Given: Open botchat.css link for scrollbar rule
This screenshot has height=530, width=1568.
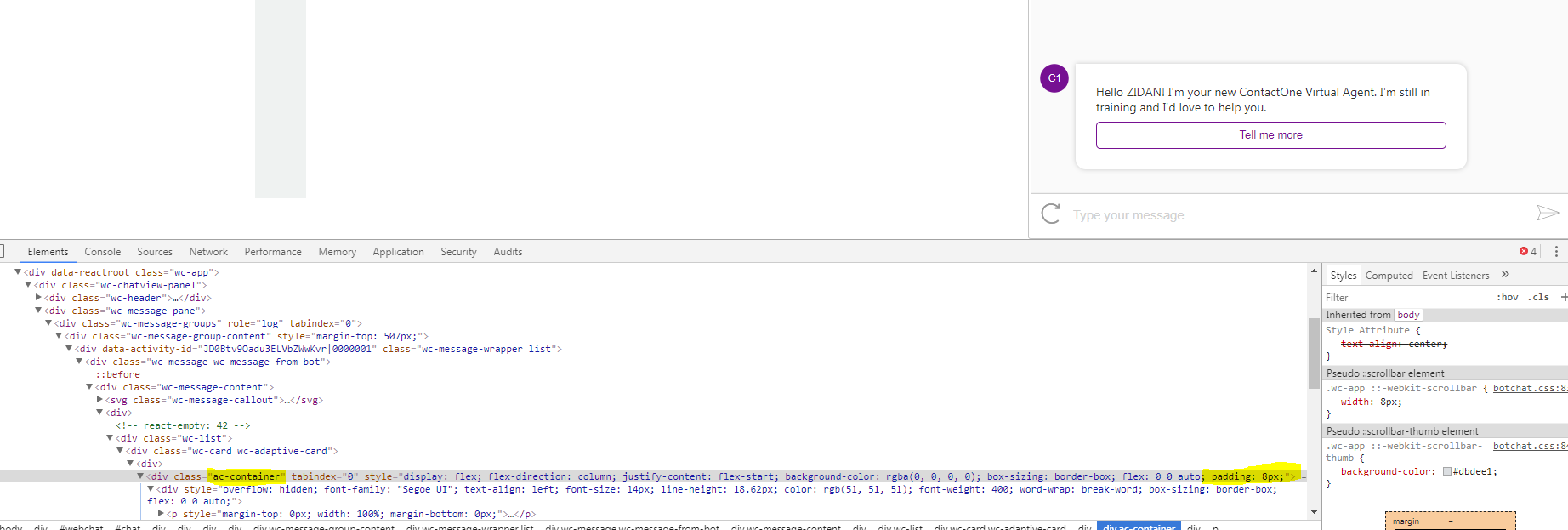Looking at the screenshot, I should [1531, 388].
